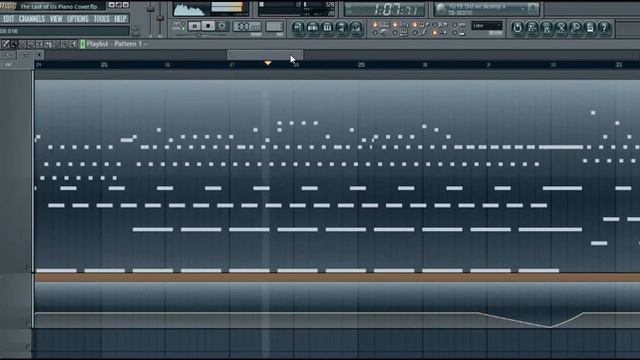Select the Draw pencil tool in Playlist
Screen dimensions: 640x360
pos(6,44)
